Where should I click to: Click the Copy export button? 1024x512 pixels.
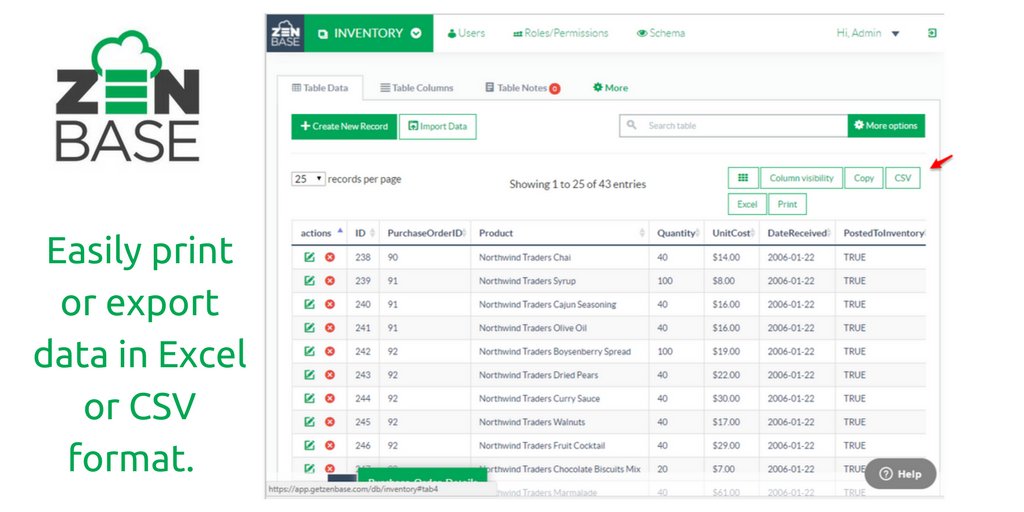pos(864,178)
